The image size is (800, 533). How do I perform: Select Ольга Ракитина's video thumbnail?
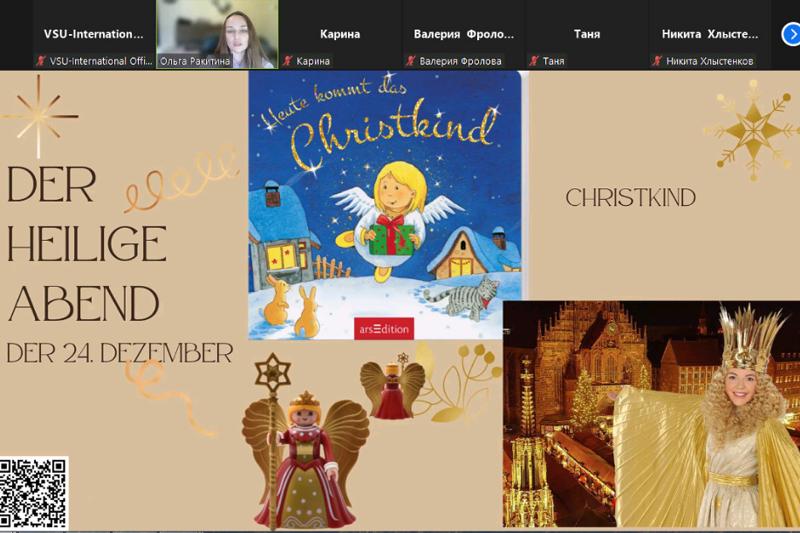pyautogui.click(x=217, y=34)
